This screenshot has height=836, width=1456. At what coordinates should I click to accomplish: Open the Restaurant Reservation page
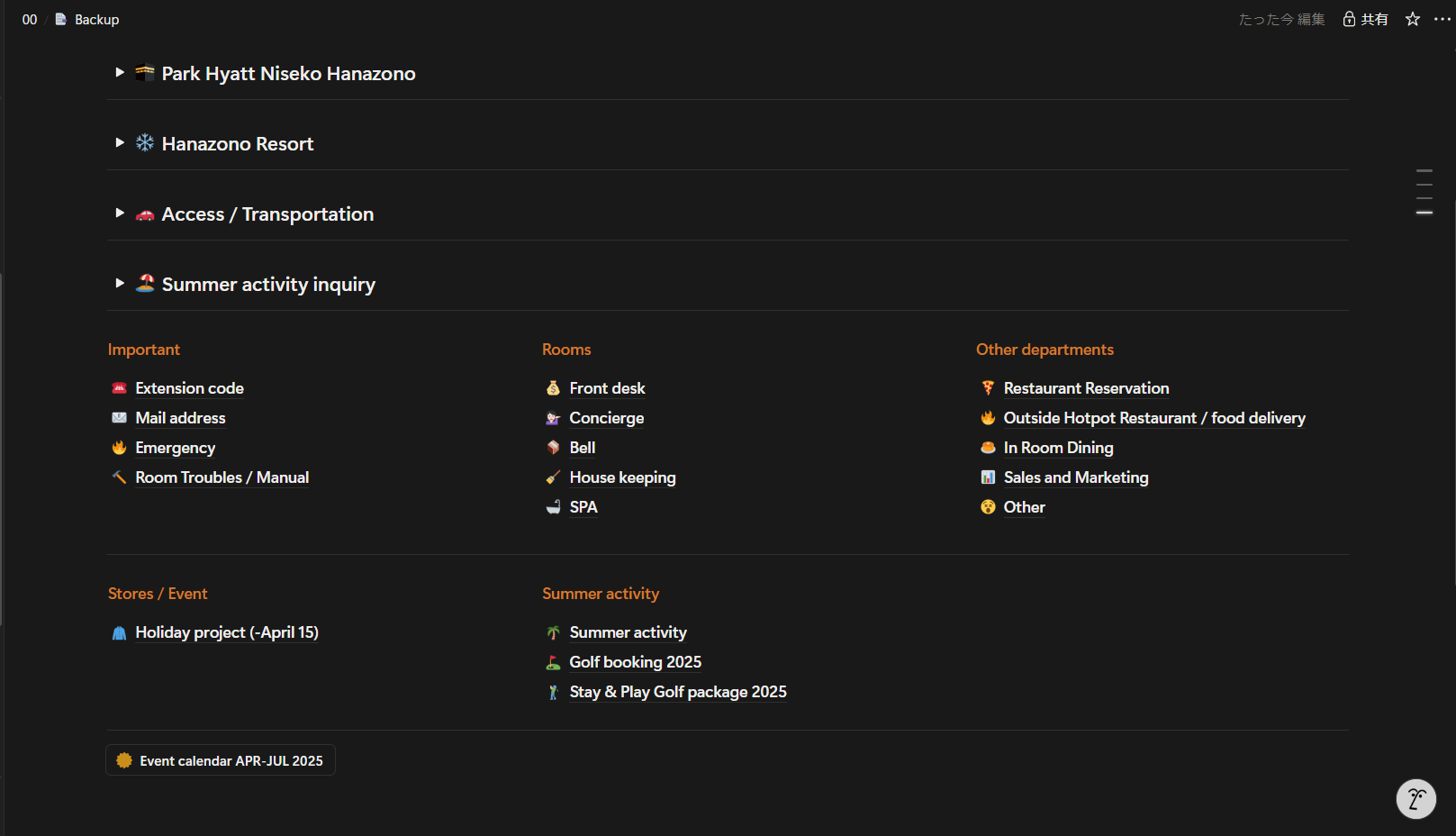(x=1086, y=388)
